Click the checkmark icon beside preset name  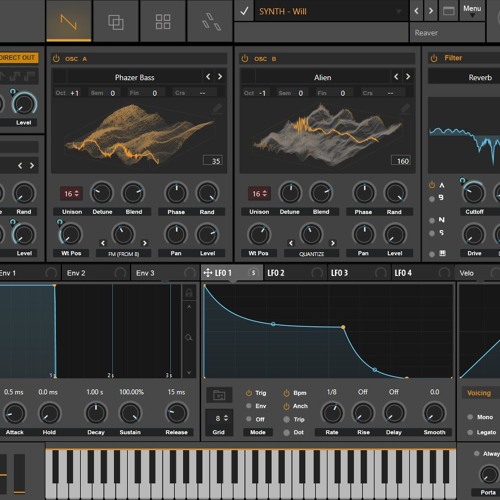pos(244,11)
